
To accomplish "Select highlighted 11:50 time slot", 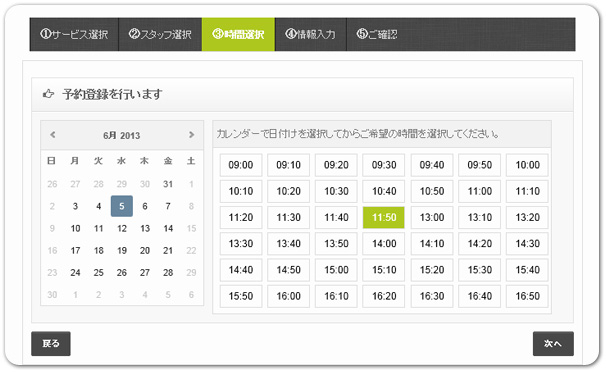I will click(x=384, y=217).
